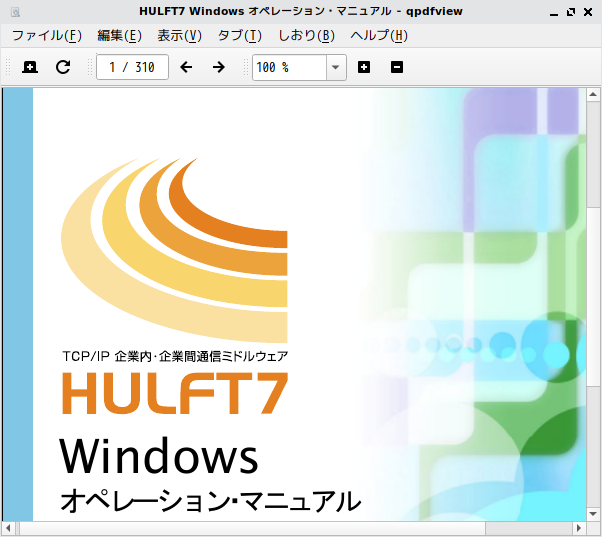The image size is (602, 537).
Task: Click the Windows heading on page
Action: click(x=159, y=456)
